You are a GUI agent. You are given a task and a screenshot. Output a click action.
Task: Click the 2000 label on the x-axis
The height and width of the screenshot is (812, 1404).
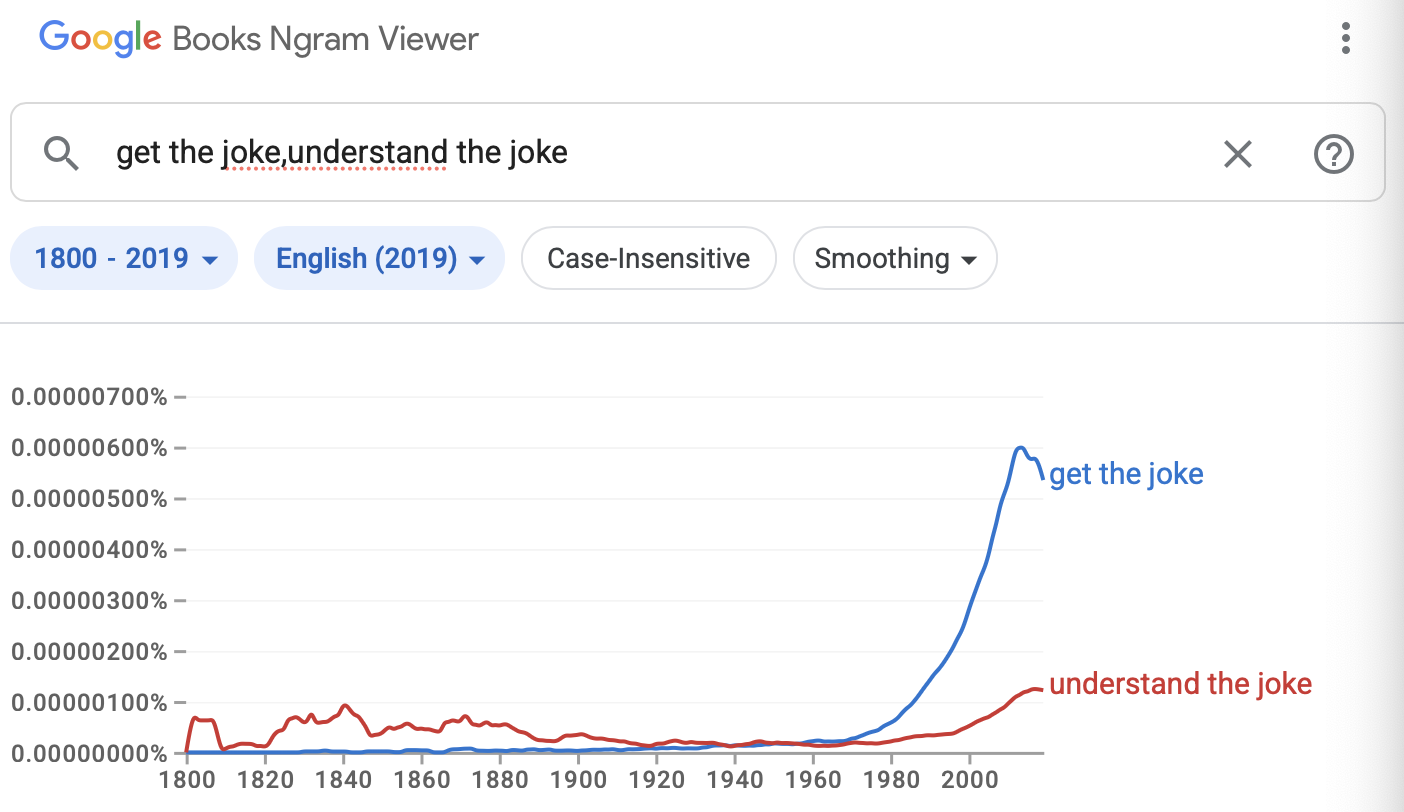(969, 780)
